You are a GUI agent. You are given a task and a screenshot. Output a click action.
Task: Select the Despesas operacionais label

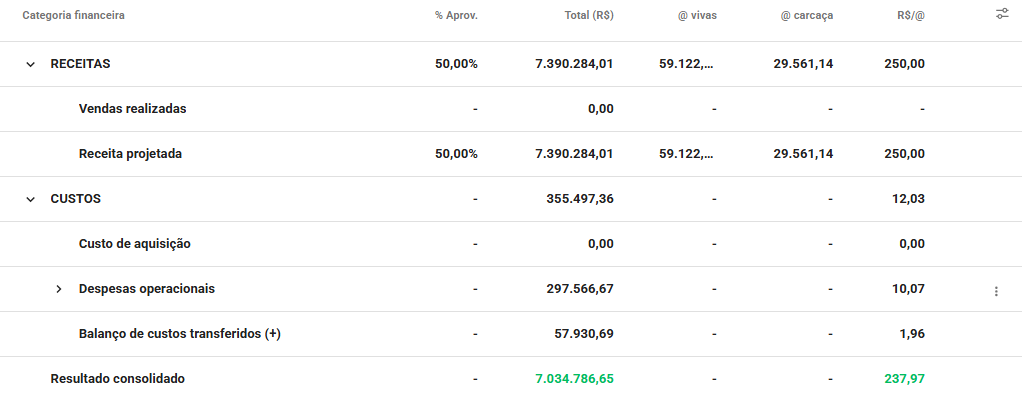[147, 289]
